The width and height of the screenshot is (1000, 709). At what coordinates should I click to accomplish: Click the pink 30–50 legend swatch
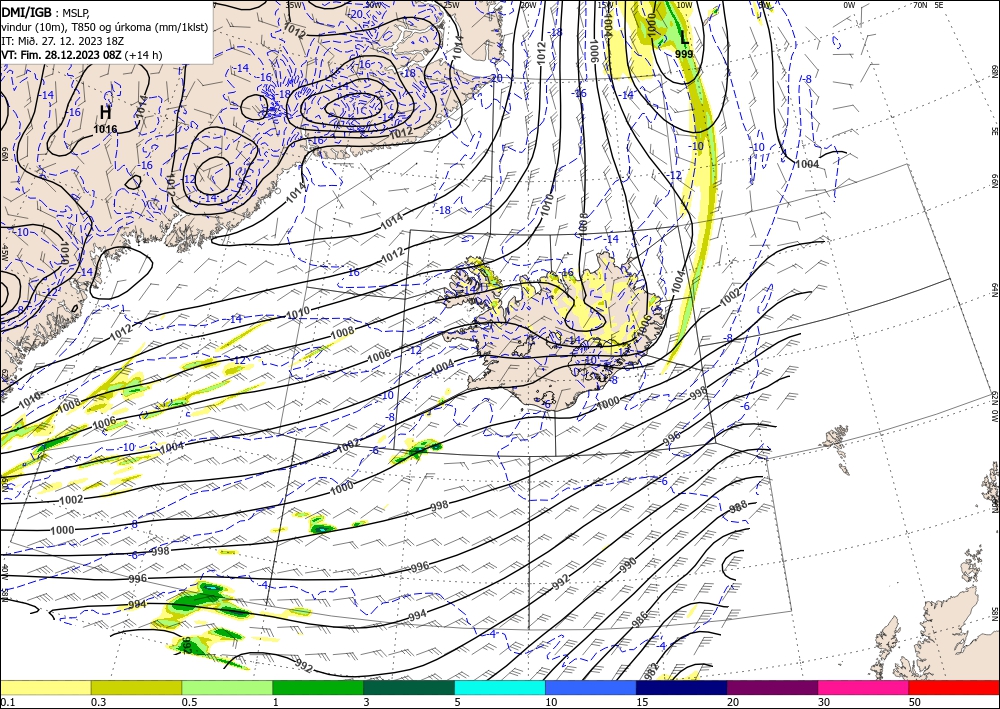coord(864,687)
